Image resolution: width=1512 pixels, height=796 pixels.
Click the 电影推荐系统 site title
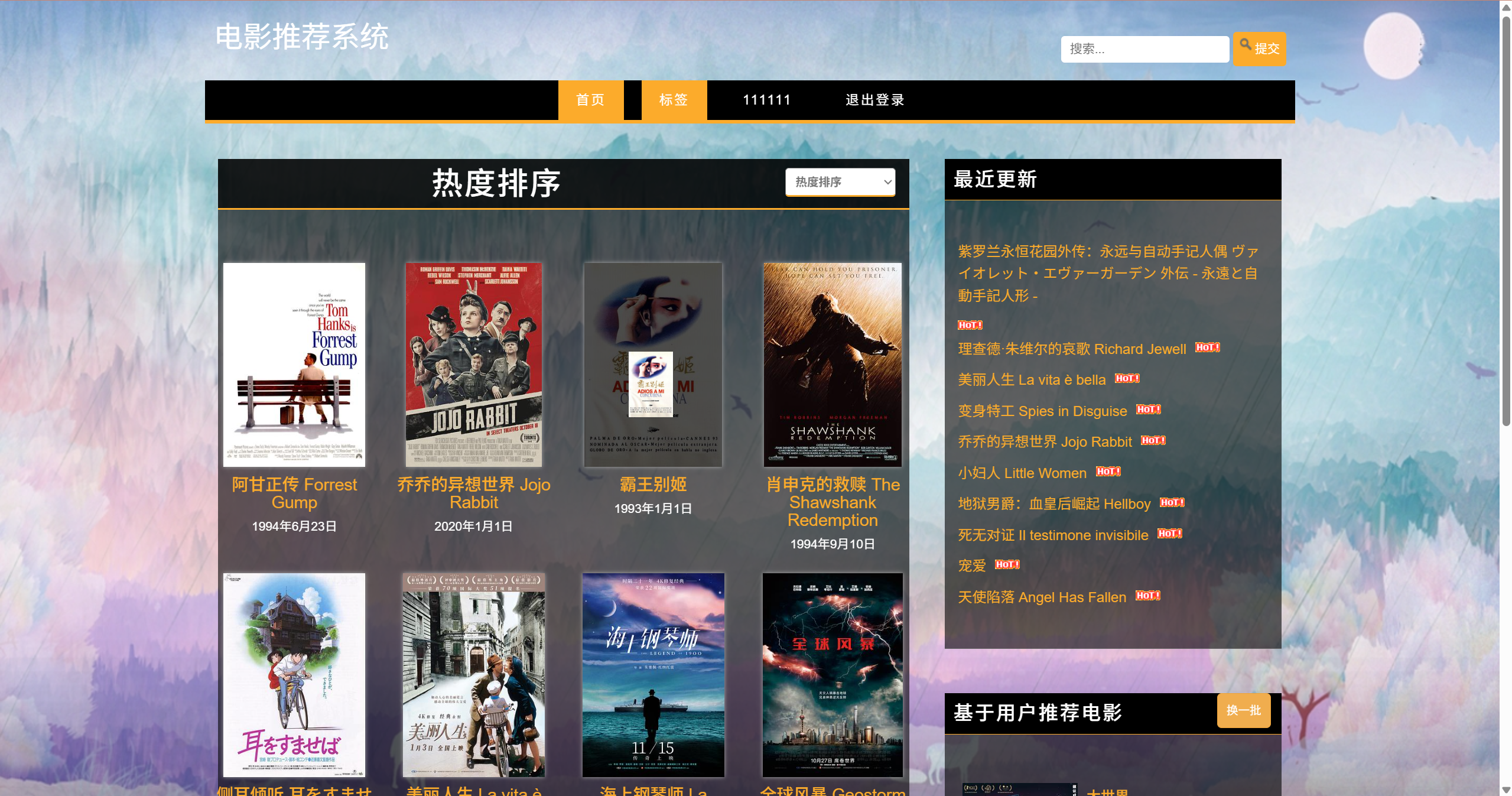click(302, 37)
